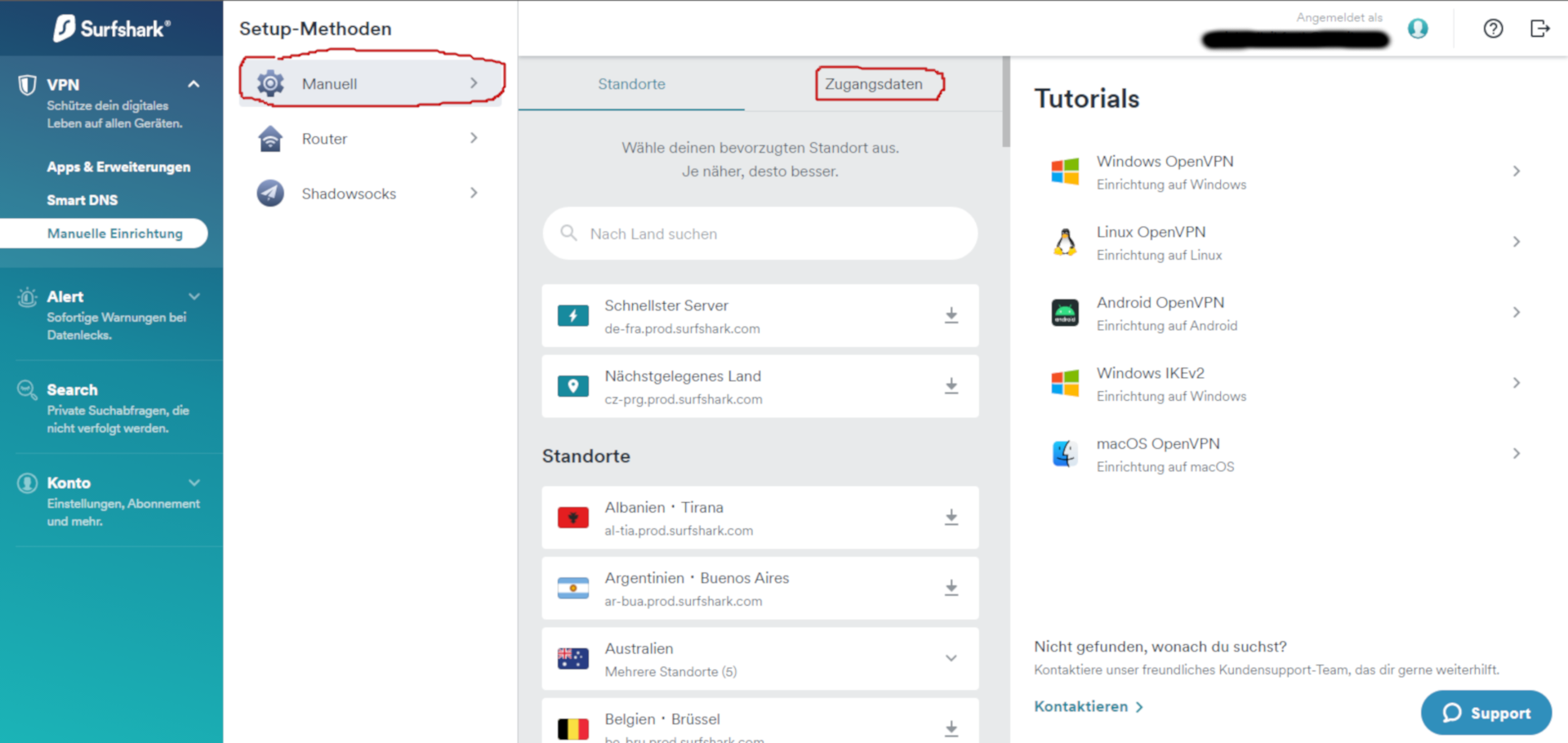
Task: Select the Standorte tab
Action: (x=631, y=84)
